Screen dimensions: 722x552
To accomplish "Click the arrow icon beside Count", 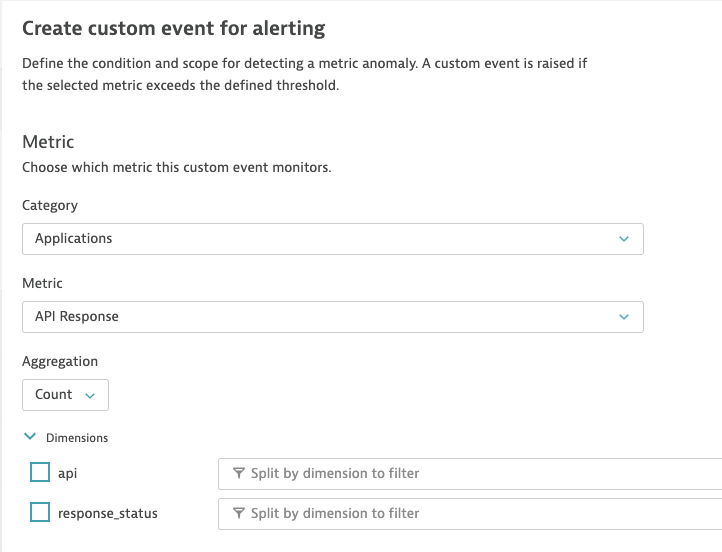I will click(x=91, y=396).
